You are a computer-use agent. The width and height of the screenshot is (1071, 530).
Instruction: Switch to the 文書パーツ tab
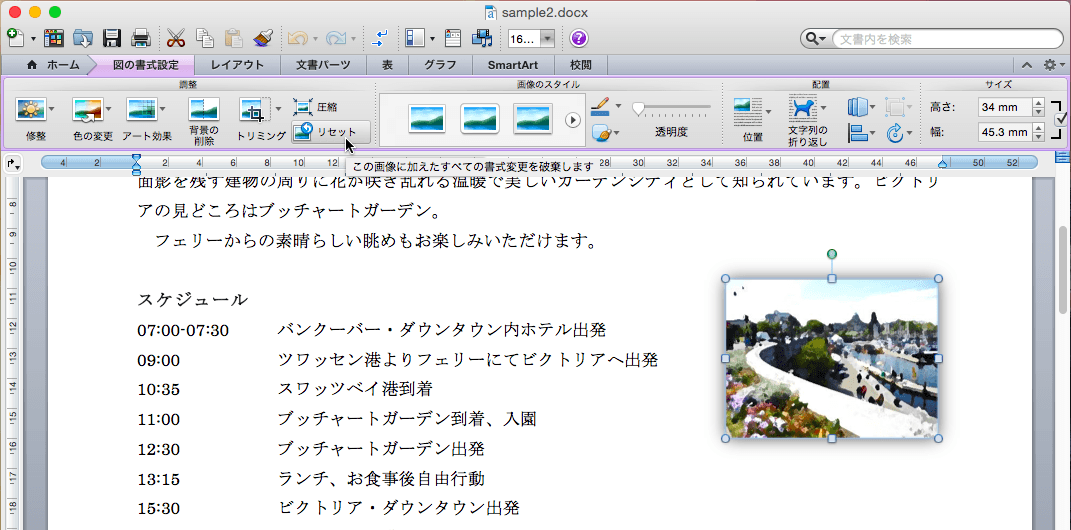coord(323,65)
